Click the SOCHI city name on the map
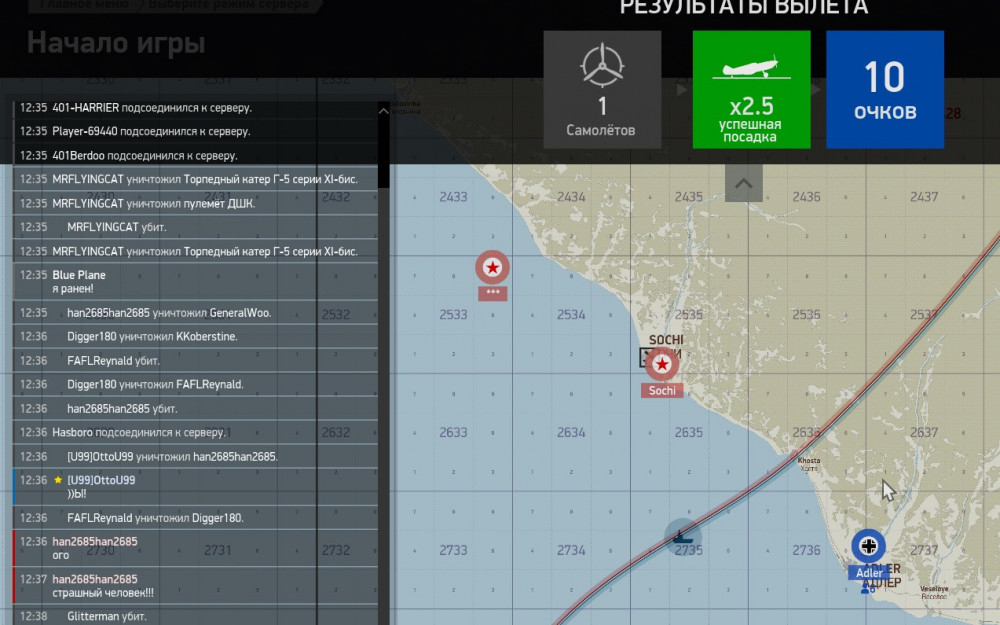The image size is (1000, 625). [x=666, y=340]
